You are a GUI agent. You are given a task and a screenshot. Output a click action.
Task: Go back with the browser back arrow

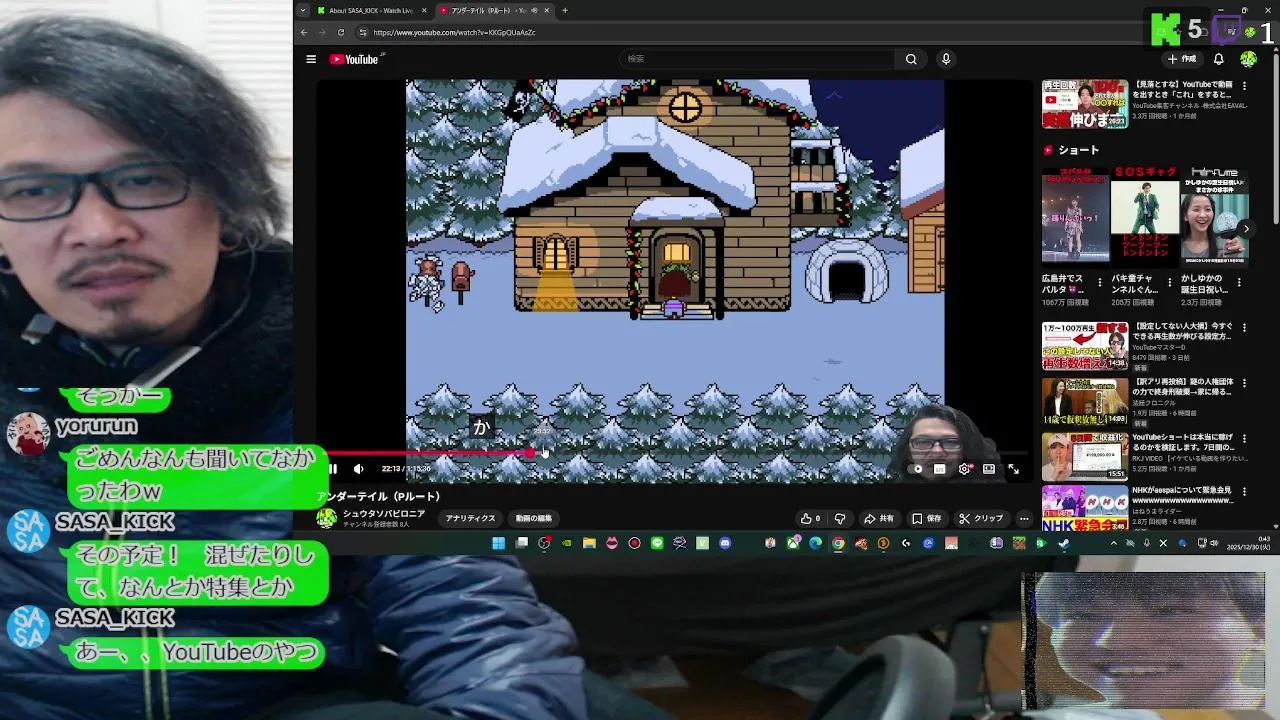(304, 32)
